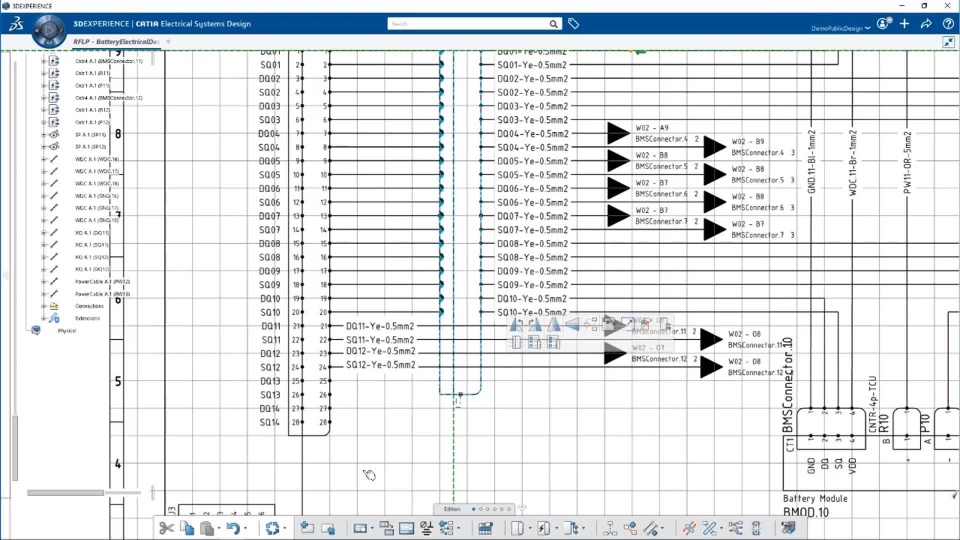Click the search magnifier icon
The width and height of the screenshot is (960, 540).
click(x=553, y=24)
